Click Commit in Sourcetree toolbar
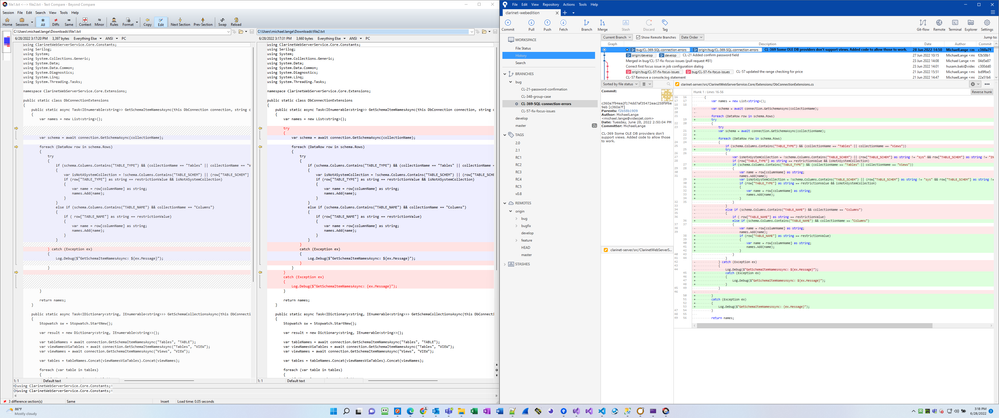Screen dimensions: 999x418 [508, 25]
